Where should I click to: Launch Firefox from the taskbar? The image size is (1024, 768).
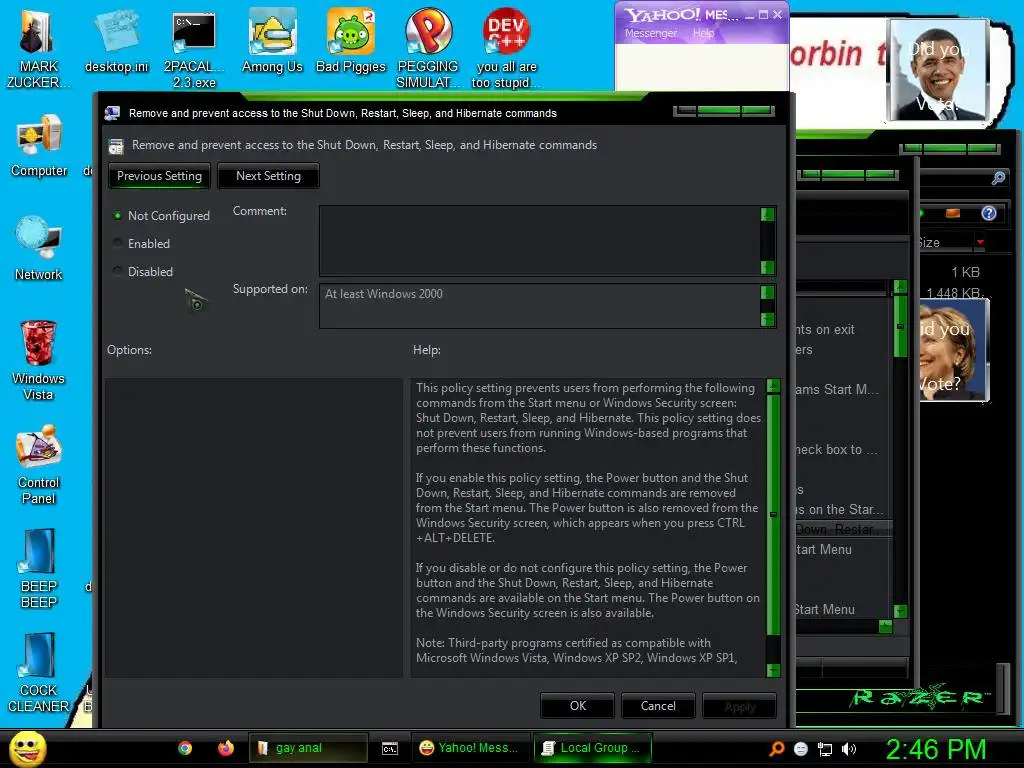226,748
